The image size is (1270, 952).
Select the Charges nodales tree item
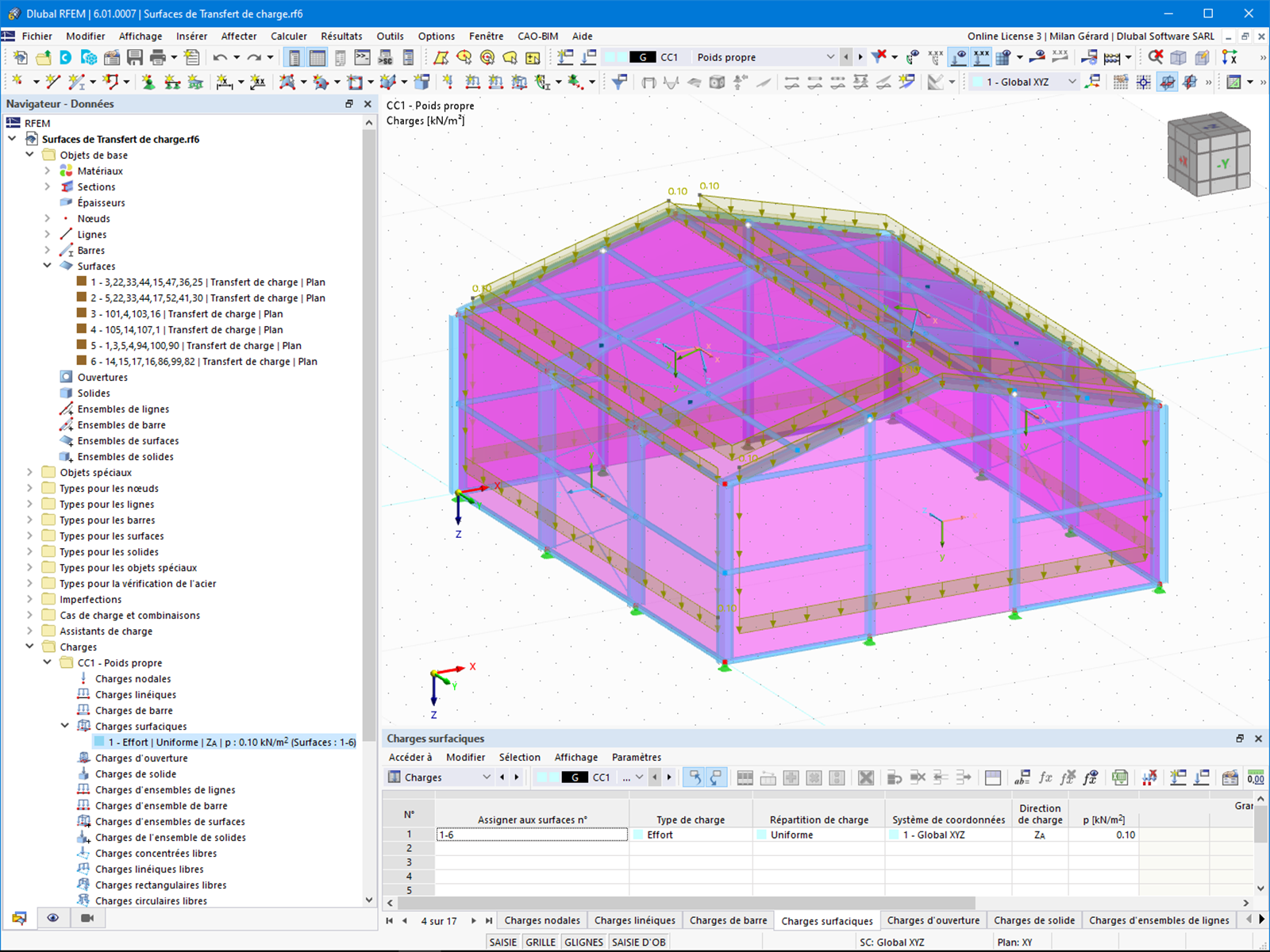pyautogui.click(x=133, y=678)
